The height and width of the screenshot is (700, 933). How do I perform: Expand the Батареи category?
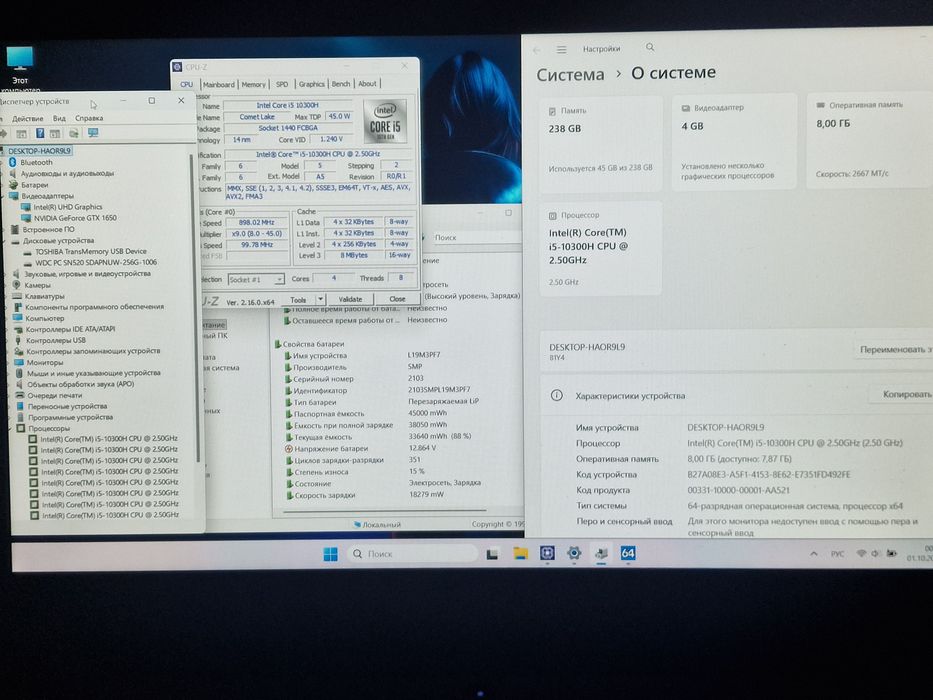(3, 185)
